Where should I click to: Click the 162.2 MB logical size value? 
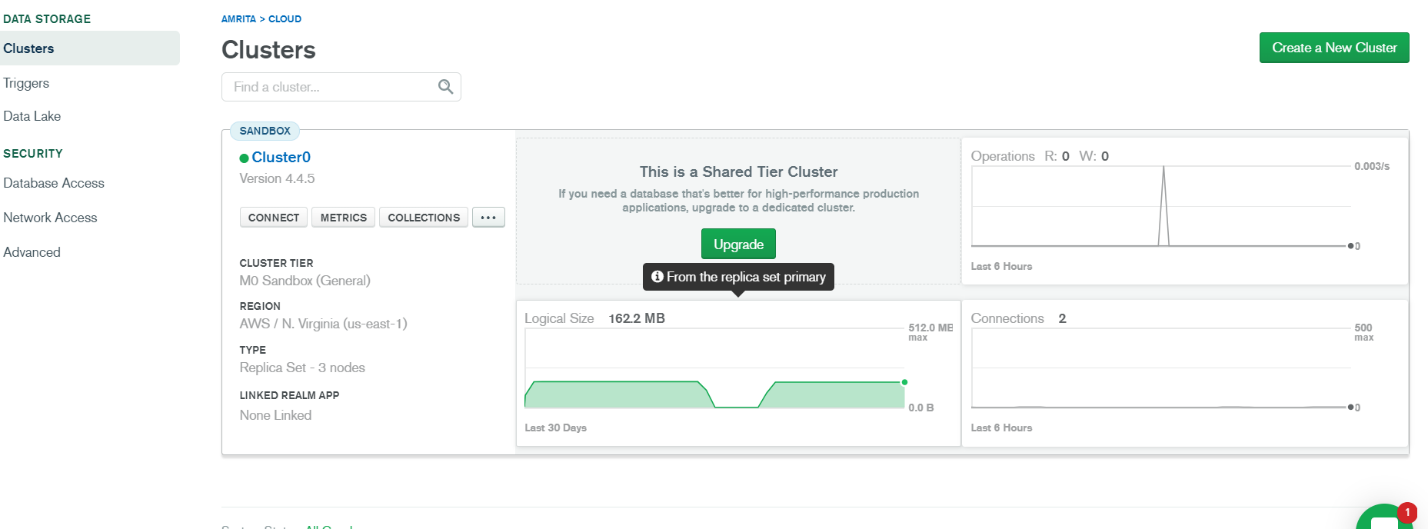click(x=637, y=319)
